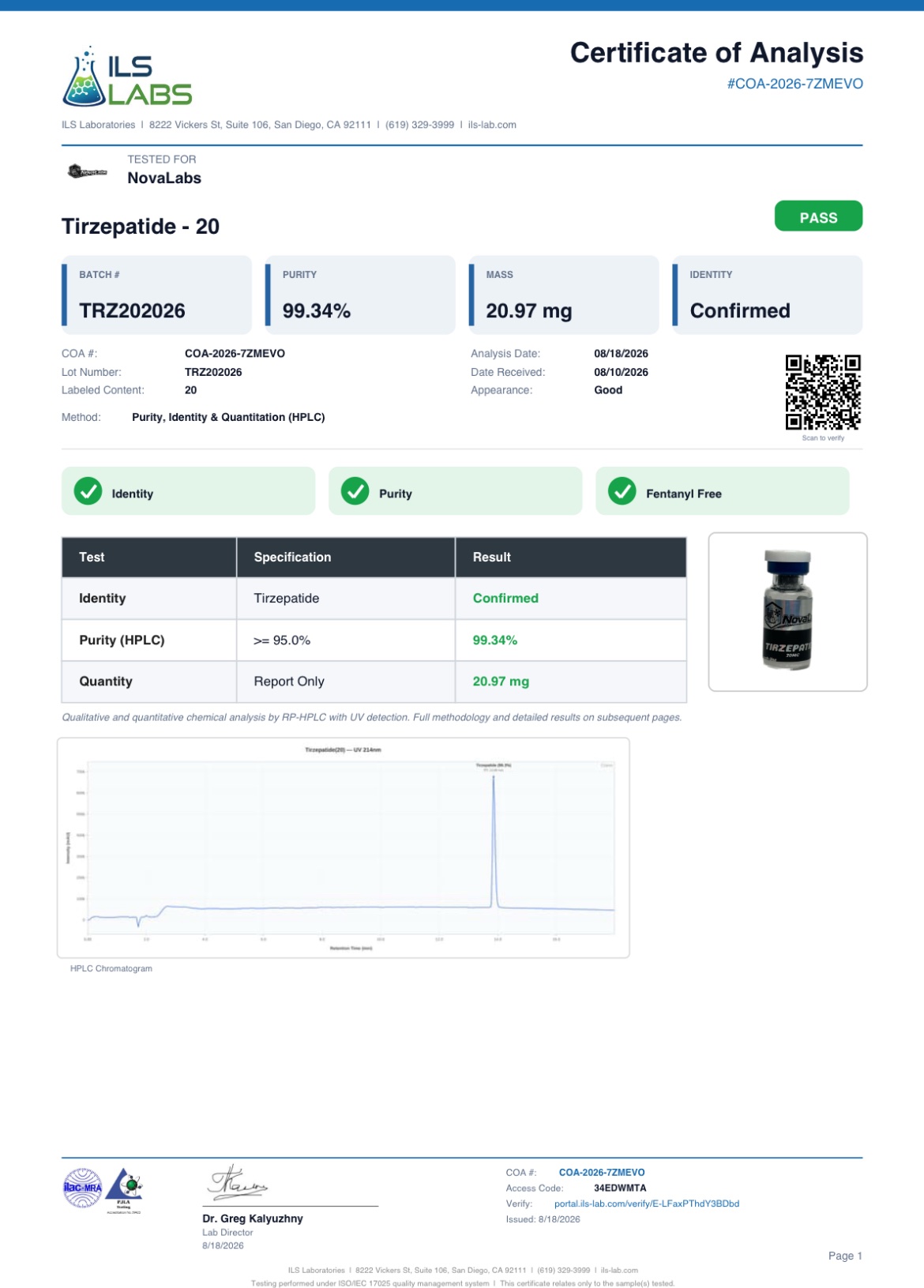Click the HPLC chromatogram chart

pos(344,848)
